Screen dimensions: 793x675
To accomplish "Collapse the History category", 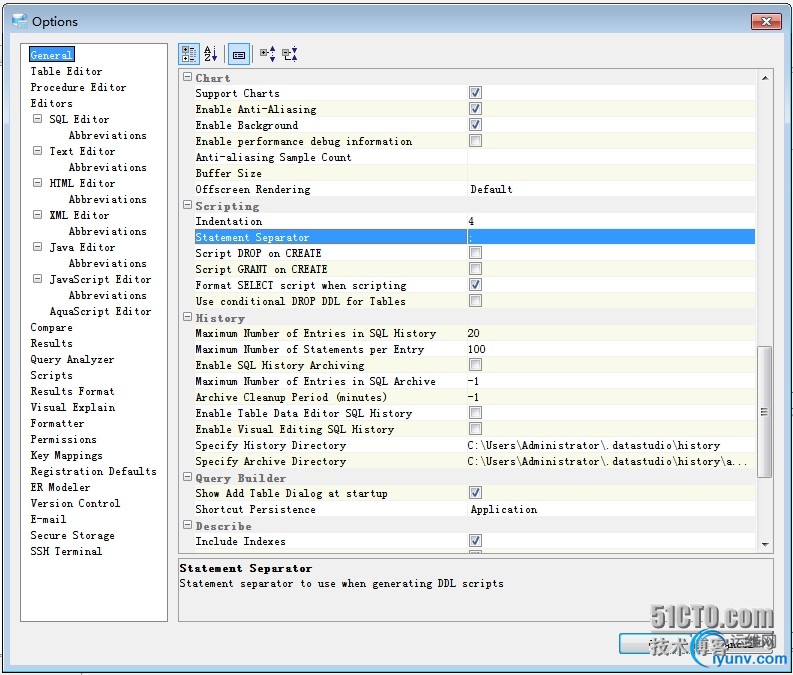I will (188, 317).
